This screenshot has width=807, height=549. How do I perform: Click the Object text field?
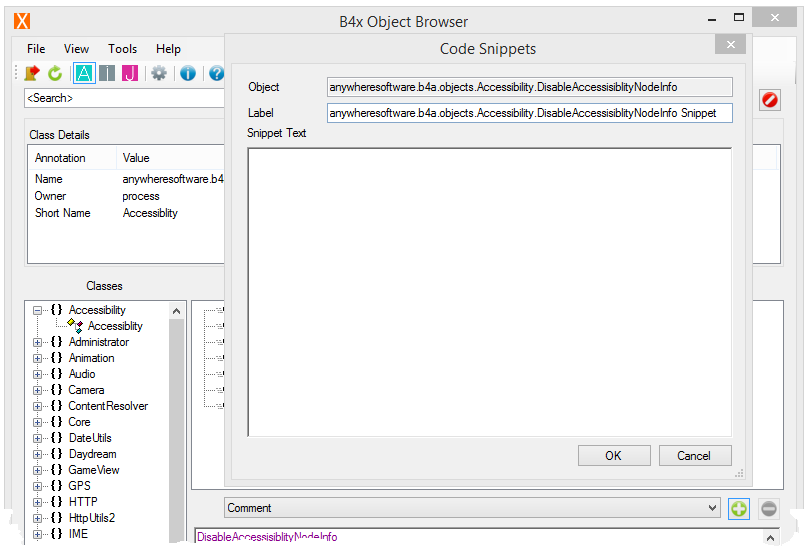coord(530,87)
